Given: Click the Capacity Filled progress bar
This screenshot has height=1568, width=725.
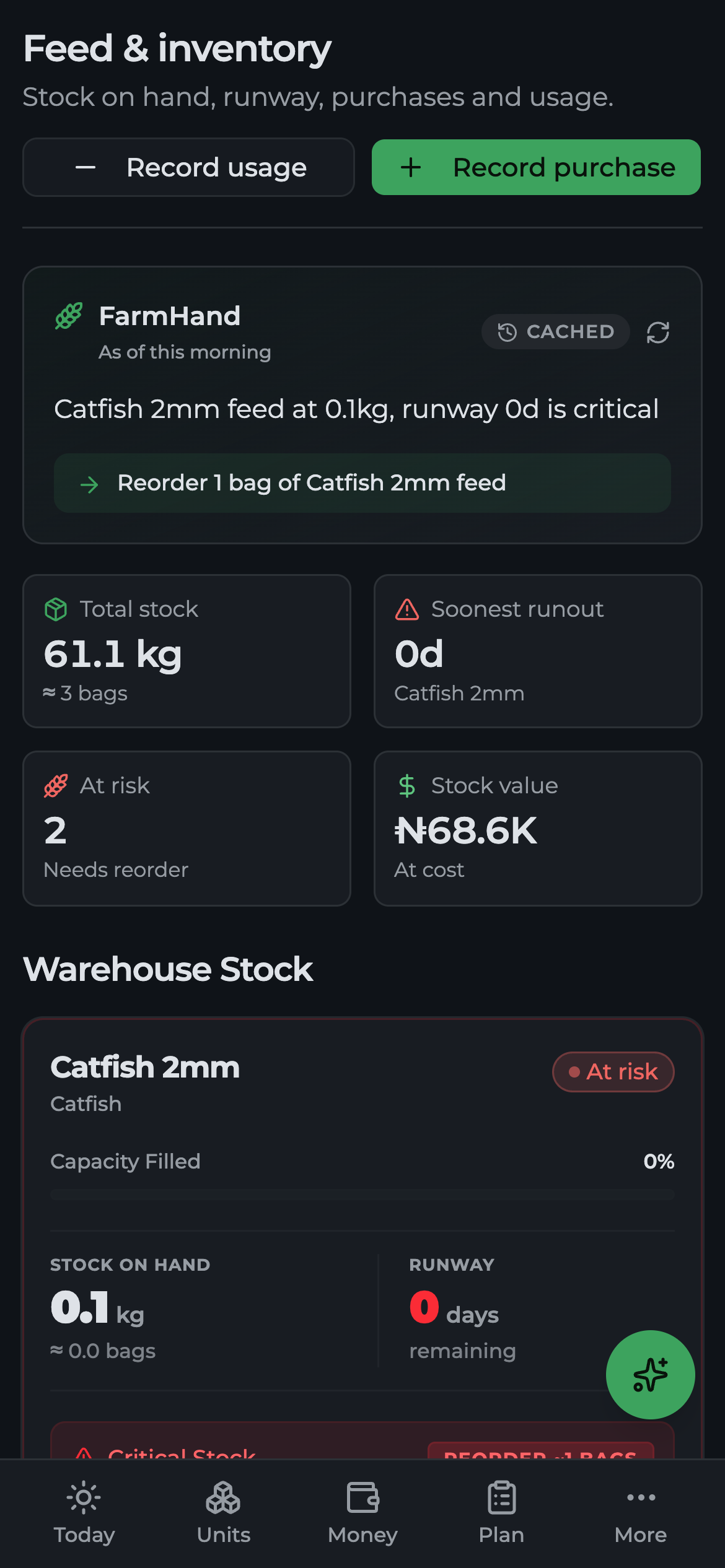Looking at the screenshot, I should coord(362,1195).
